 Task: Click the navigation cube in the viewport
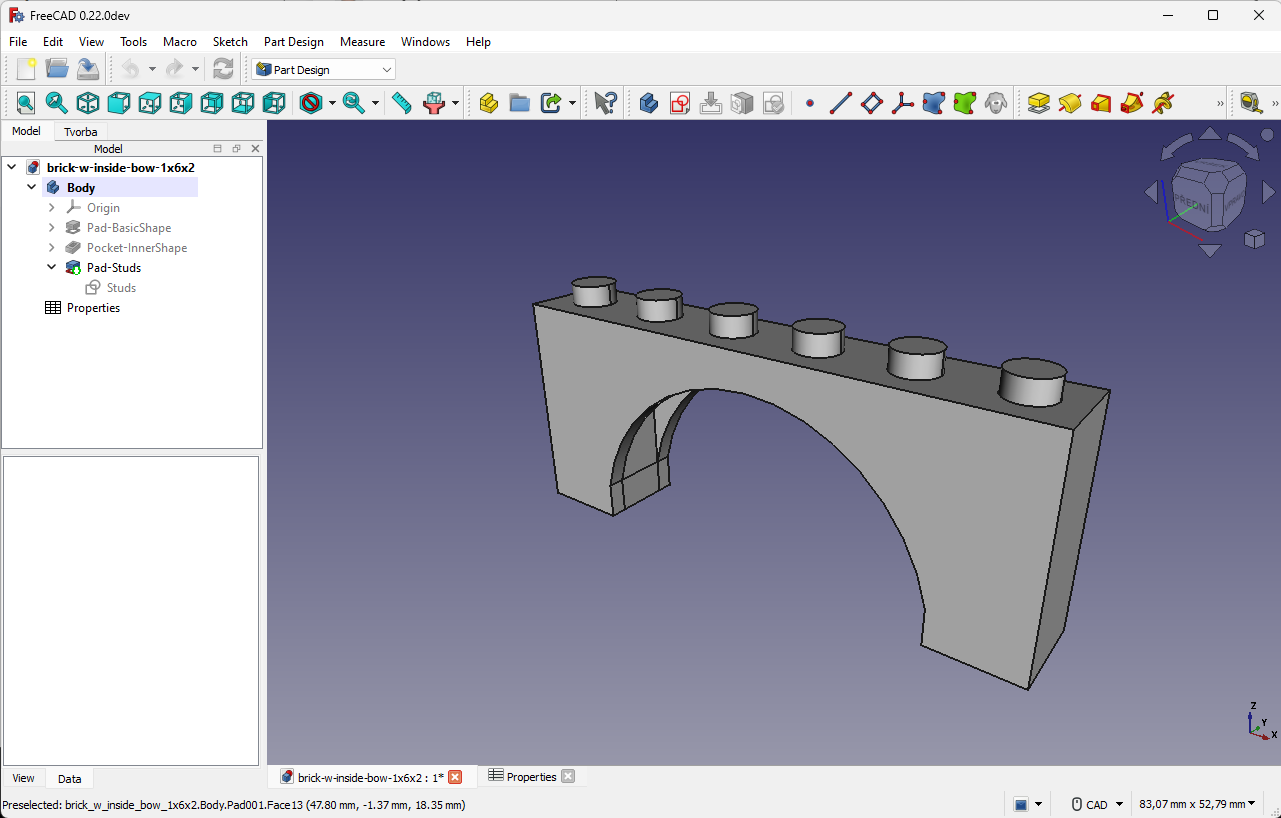click(x=1208, y=196)
